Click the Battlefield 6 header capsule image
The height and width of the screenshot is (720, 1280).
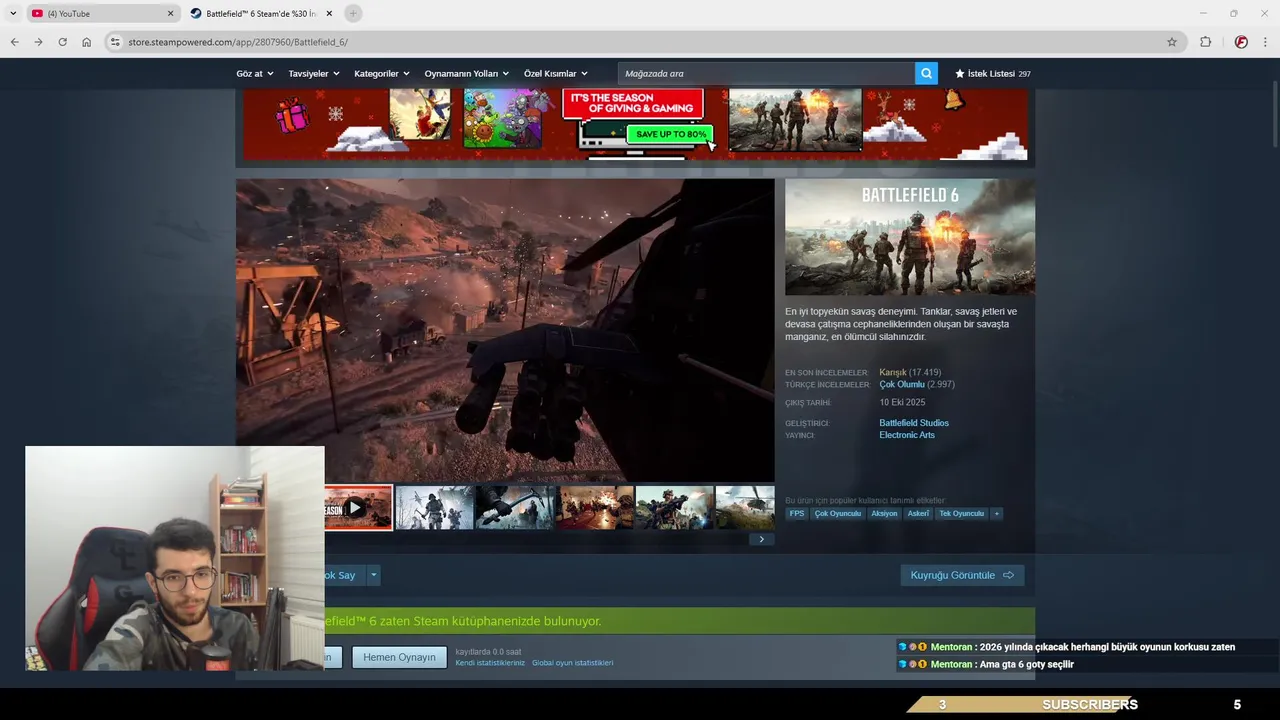coord(910,237)
